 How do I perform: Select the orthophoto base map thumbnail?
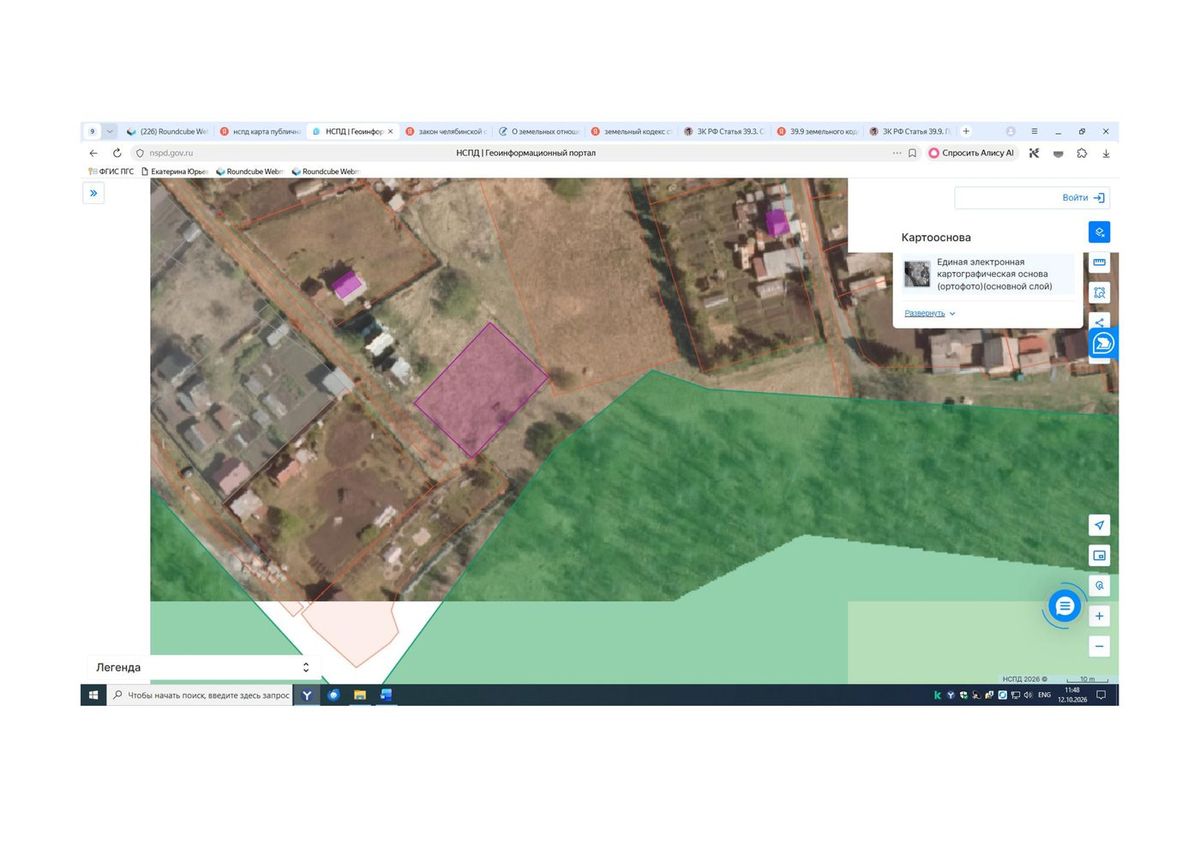pos(917,274)
